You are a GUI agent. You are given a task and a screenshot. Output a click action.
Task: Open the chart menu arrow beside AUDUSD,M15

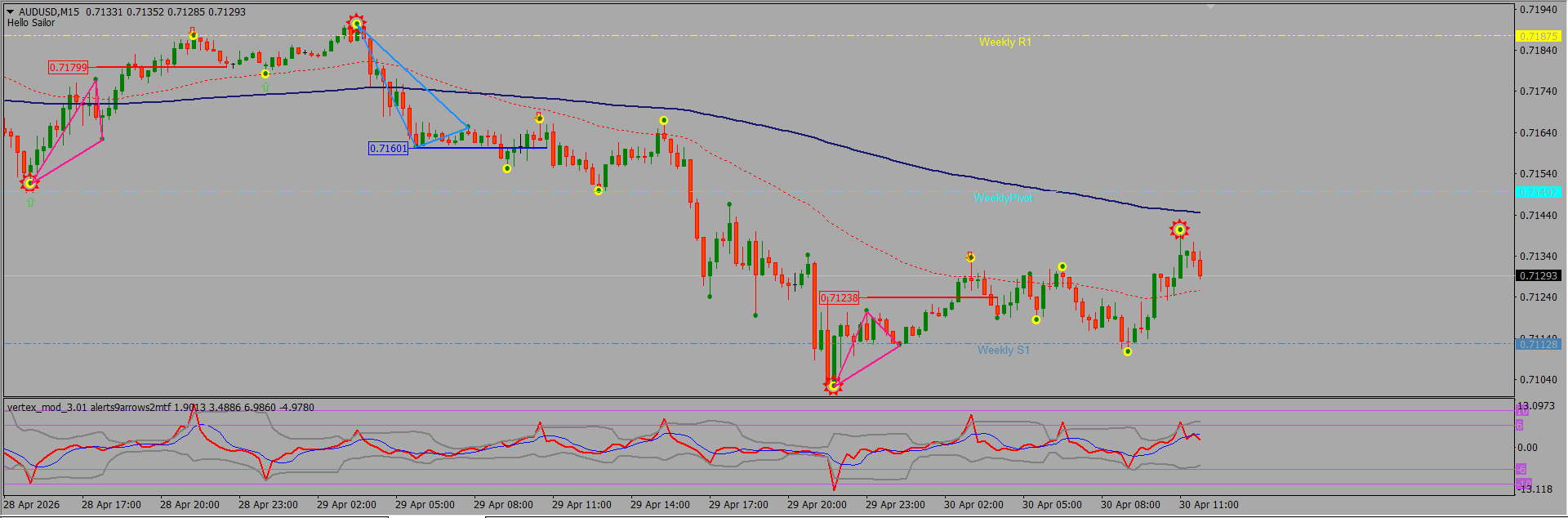tap(10, 11)
